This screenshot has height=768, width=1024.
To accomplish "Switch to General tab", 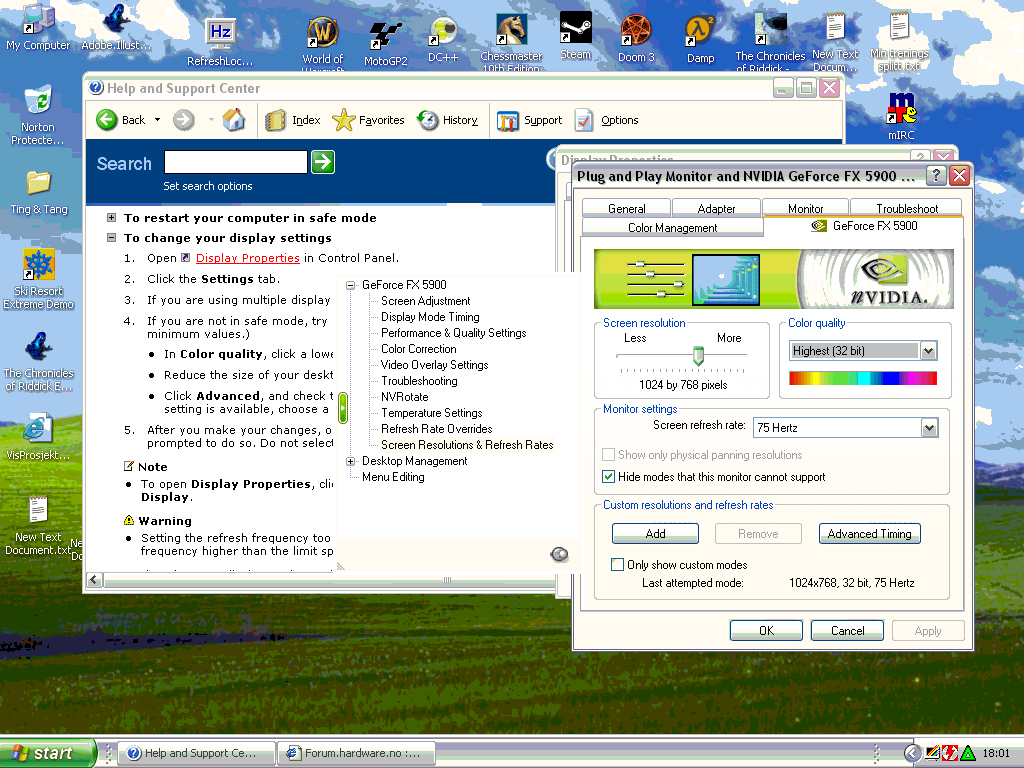I will pyautogui.click(x=626, y=208).
